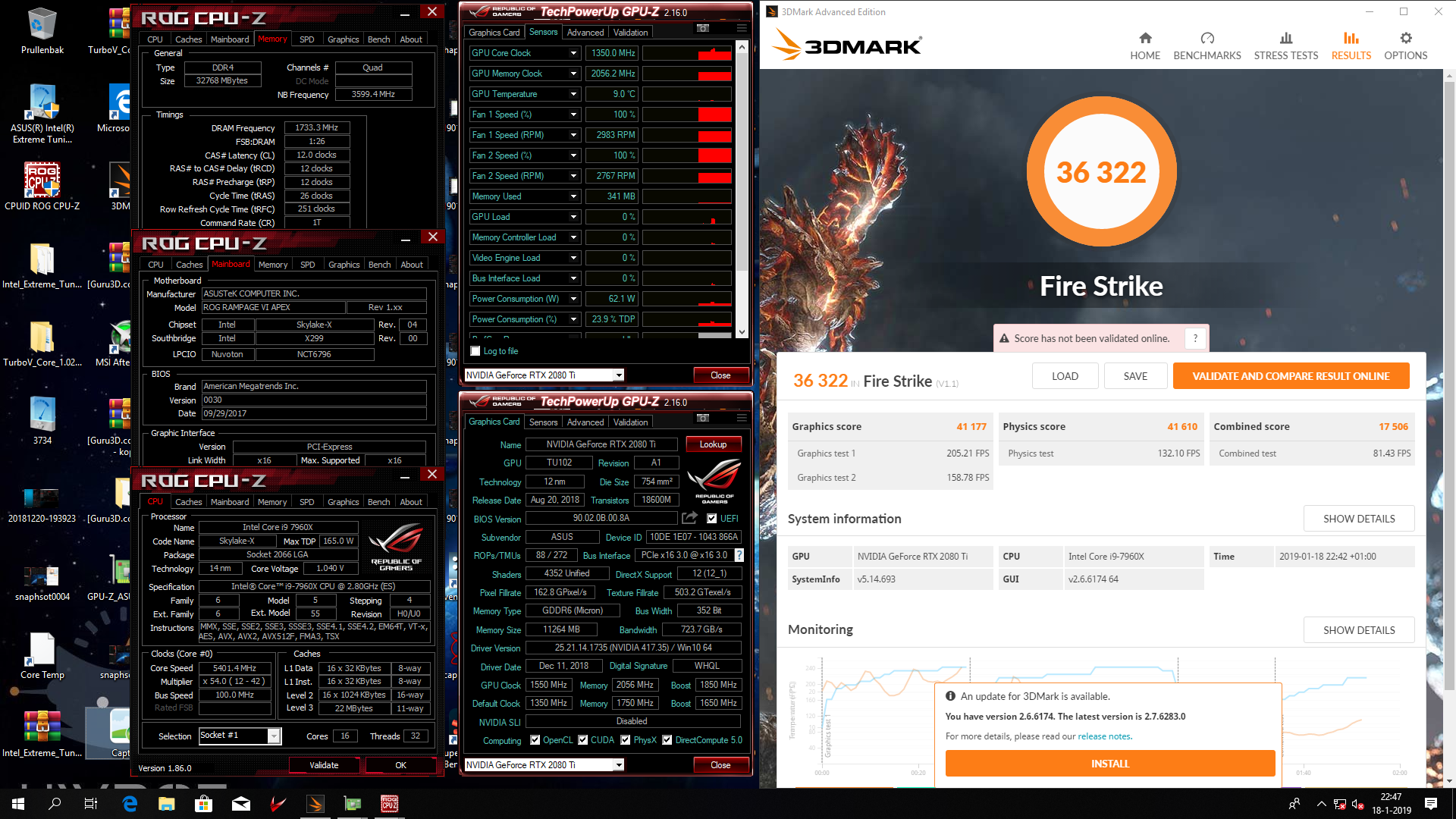Open Task View on taskbar

point(91,804)
